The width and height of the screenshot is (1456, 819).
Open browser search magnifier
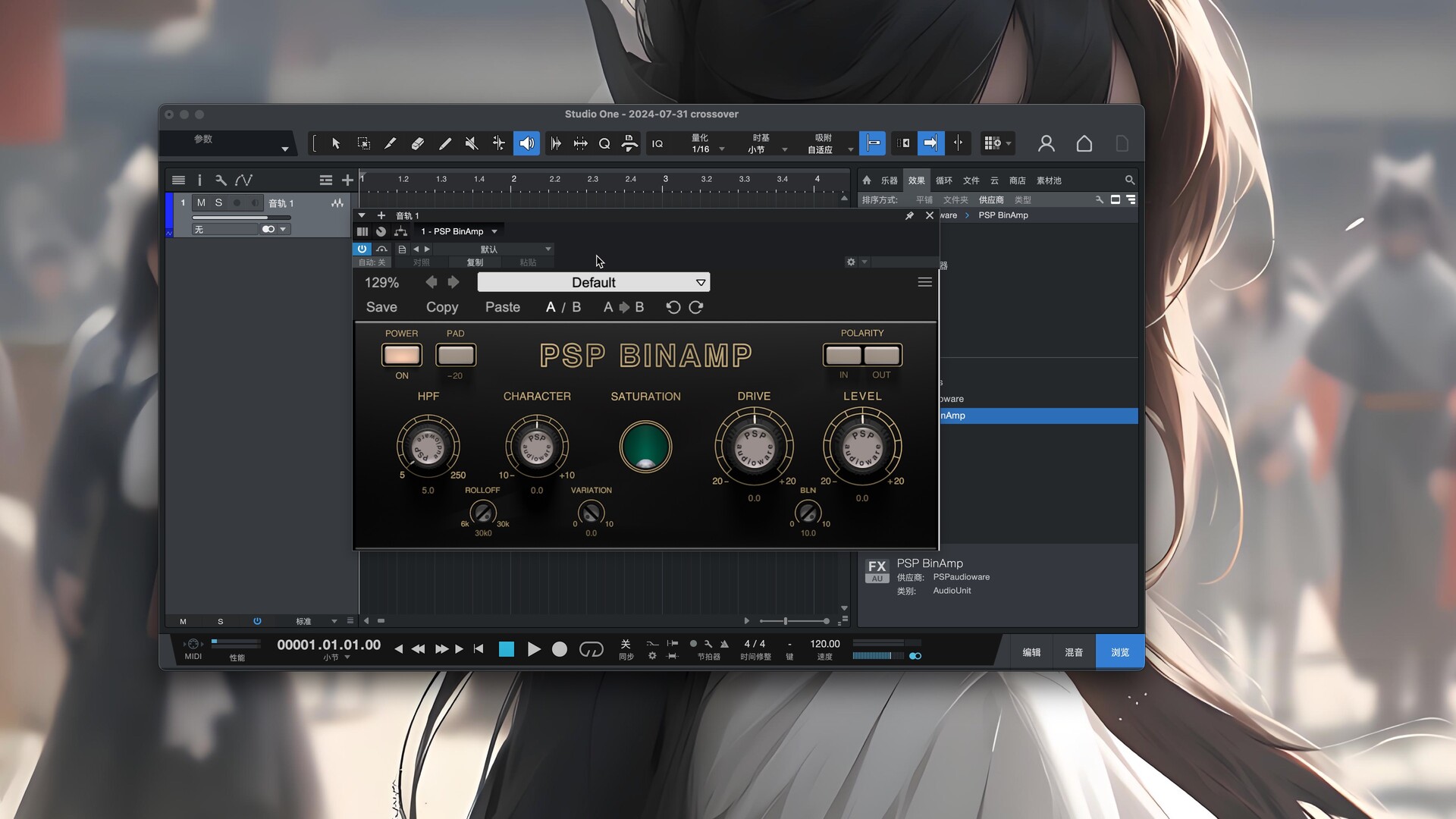click(1129, 180)
